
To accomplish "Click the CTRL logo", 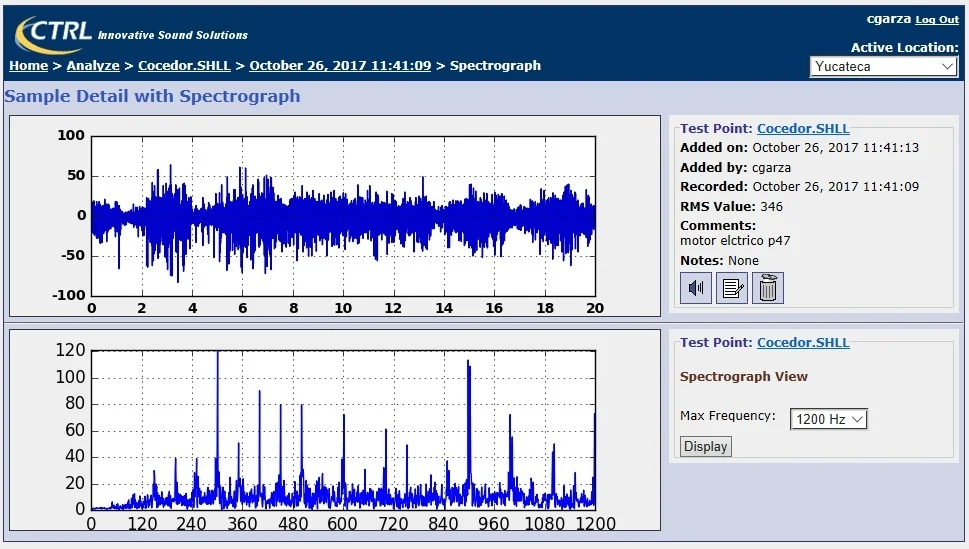I will (x=53, y=33).
